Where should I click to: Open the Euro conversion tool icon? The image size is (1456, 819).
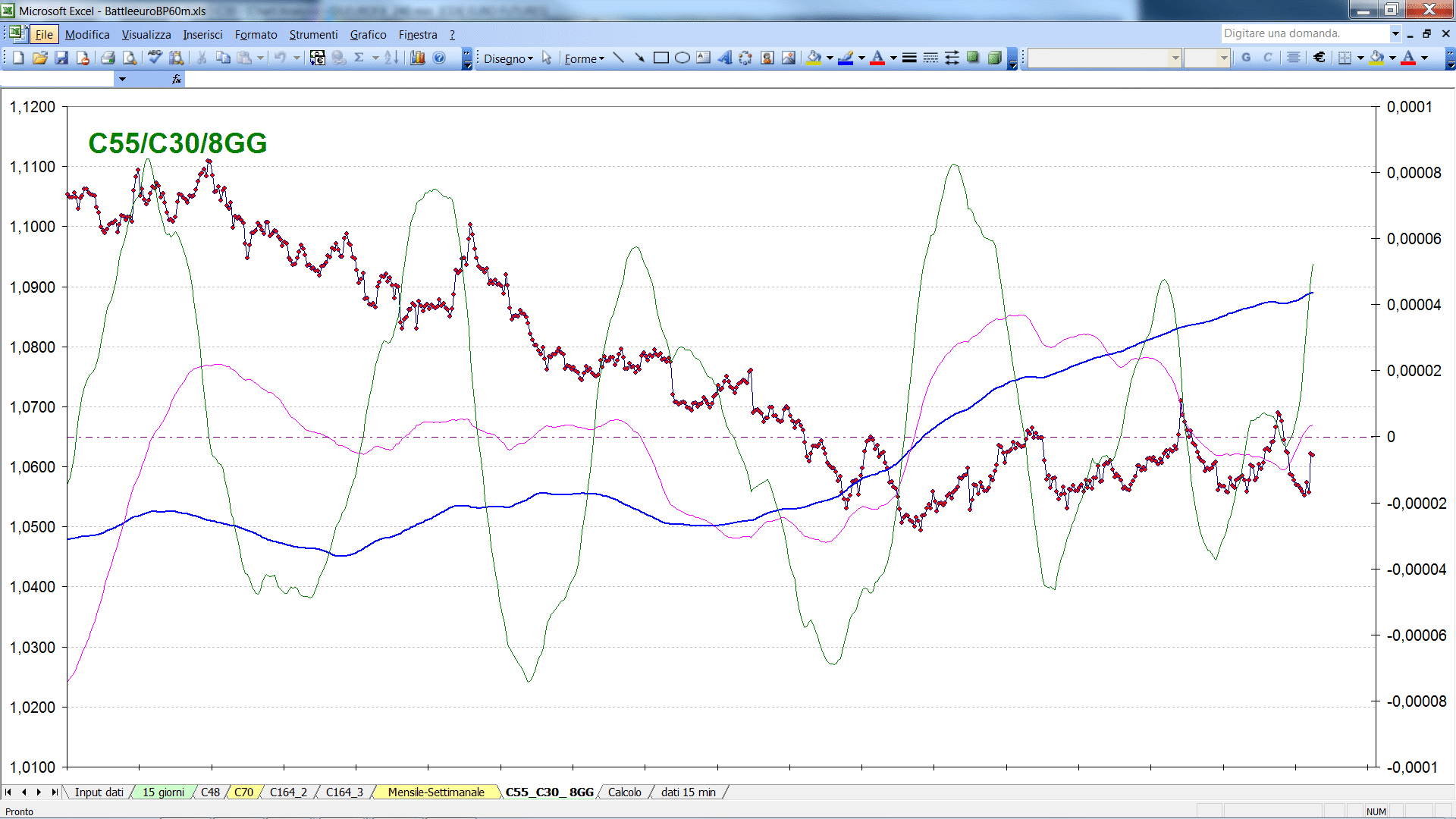click(318, 58)
